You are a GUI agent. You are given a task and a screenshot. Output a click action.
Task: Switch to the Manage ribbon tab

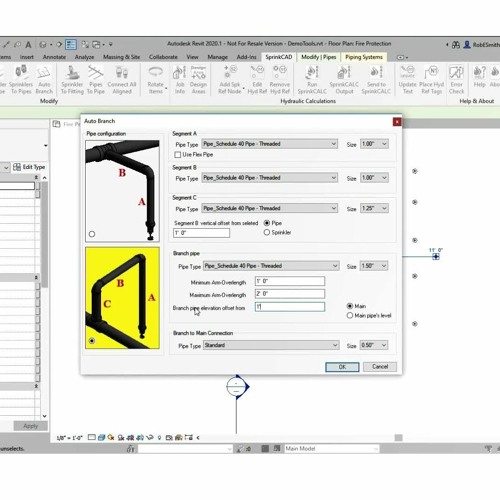[x=218, y=57]
